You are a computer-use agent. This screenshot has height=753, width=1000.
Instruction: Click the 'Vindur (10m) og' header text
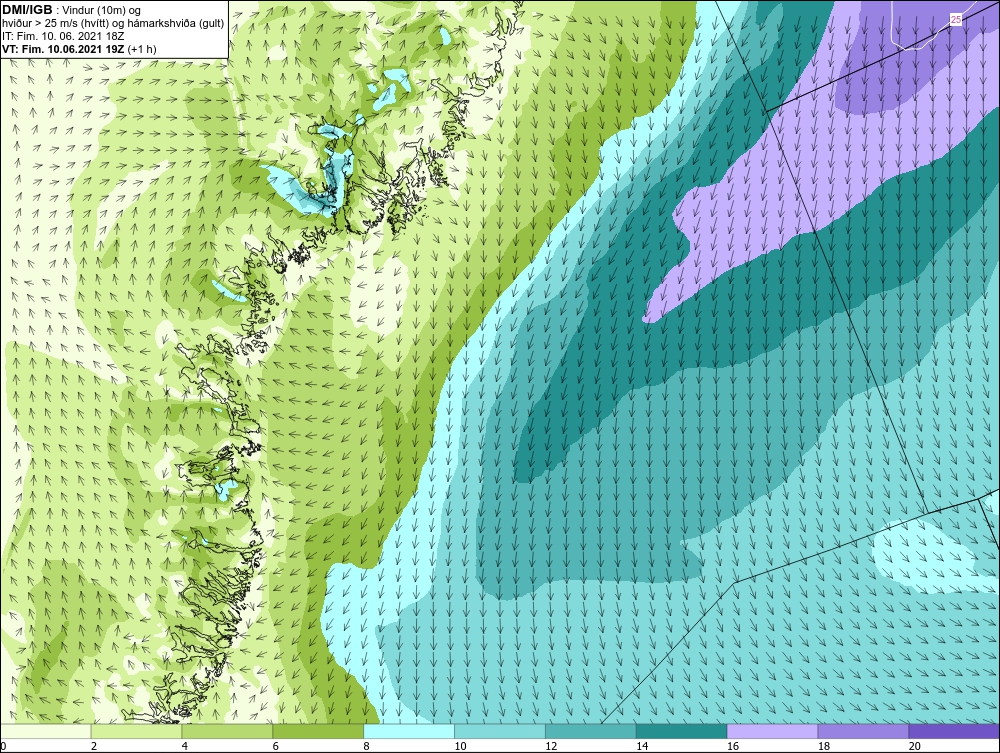click(102, 10)
